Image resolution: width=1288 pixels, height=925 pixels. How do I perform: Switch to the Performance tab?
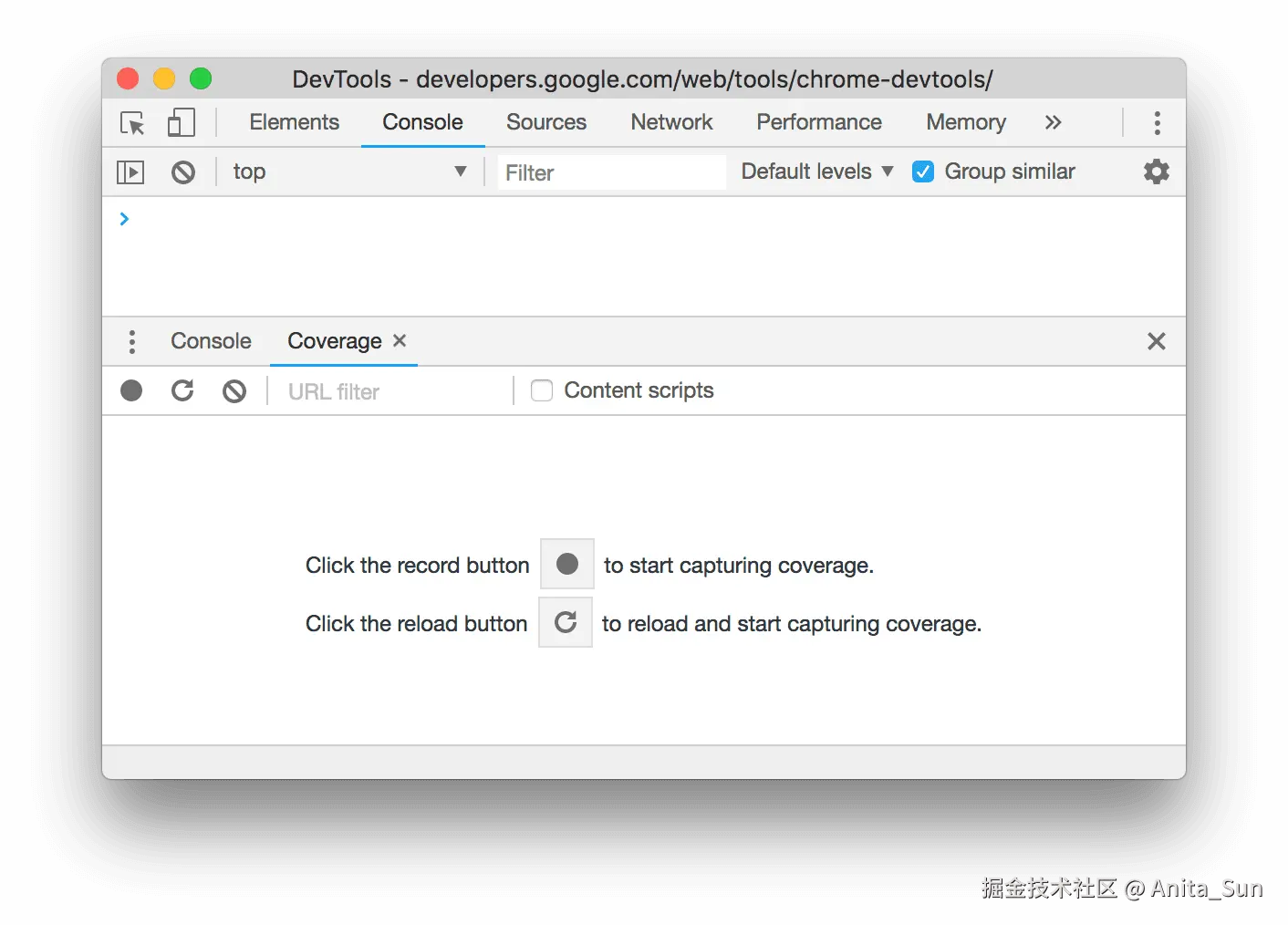tap(819, 122)
